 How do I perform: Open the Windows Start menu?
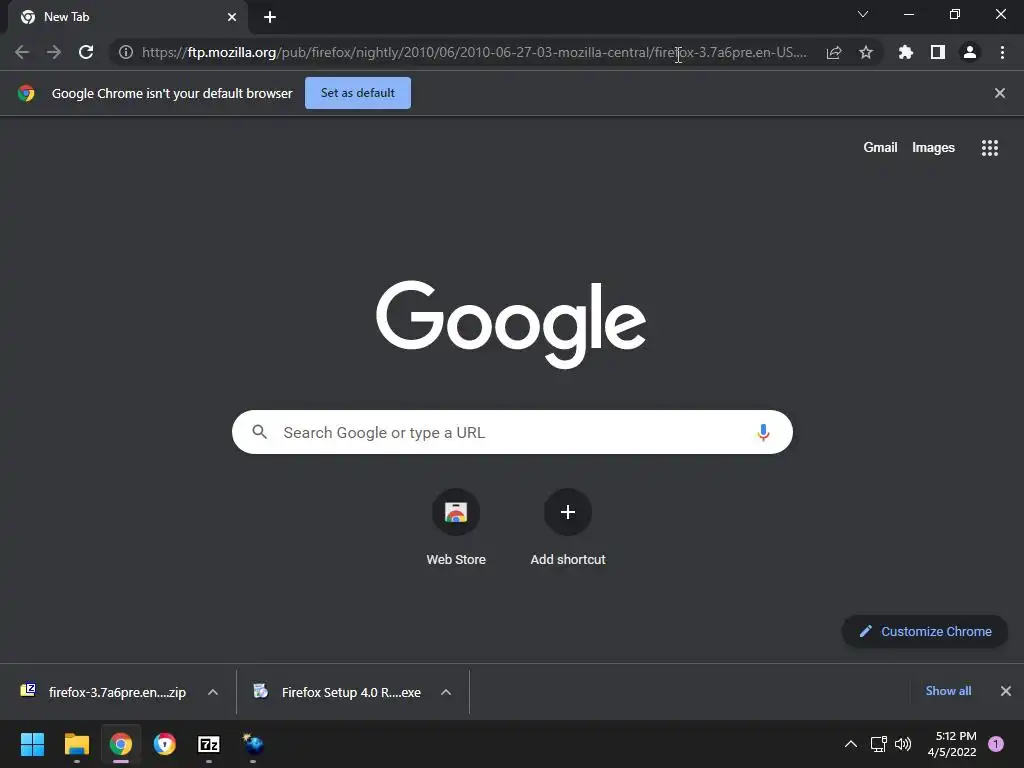click(32, 744)
